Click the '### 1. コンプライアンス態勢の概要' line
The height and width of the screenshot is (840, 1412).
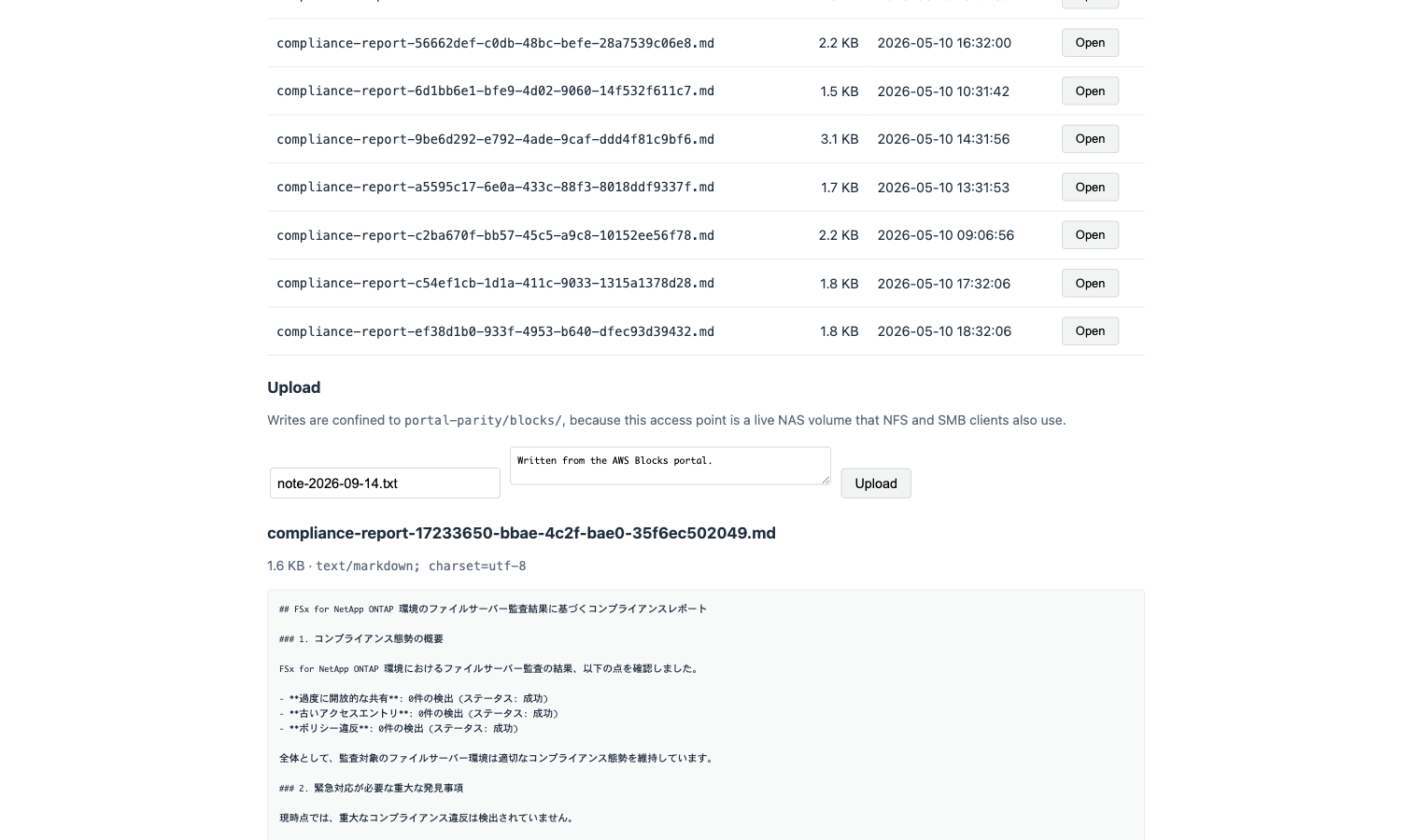[x=361, y=639]
